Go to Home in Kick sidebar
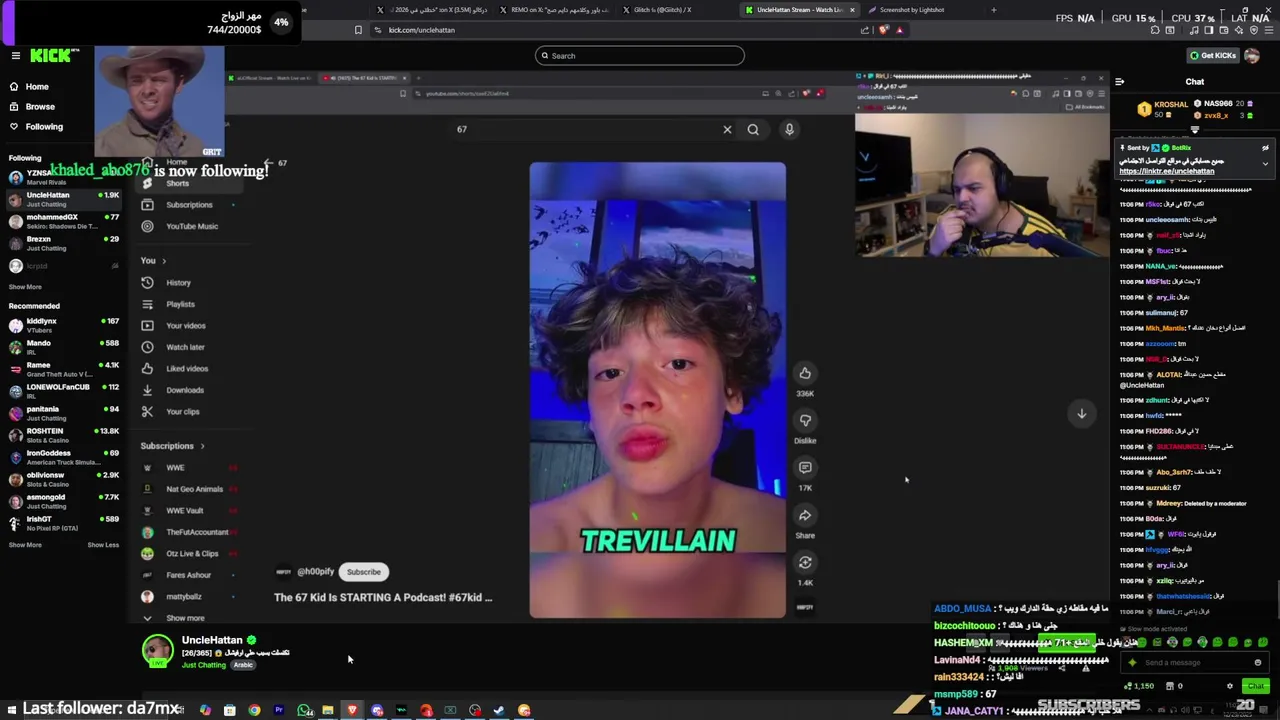1280x720 pixels. click(x=37, y=87)
